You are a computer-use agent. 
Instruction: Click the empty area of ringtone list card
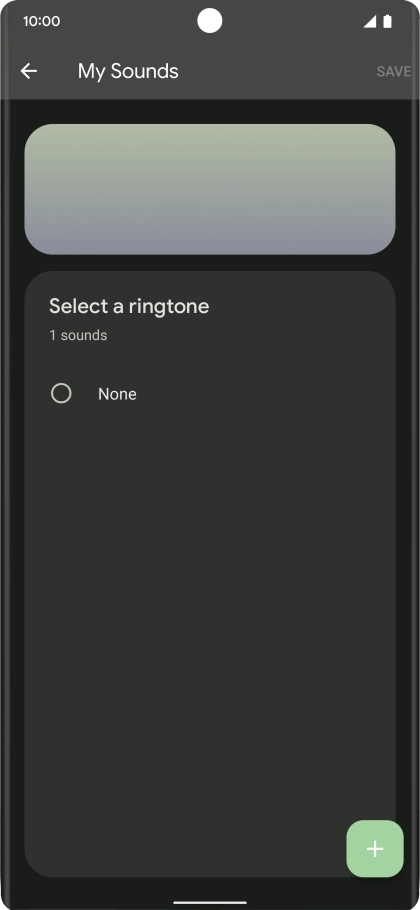210,609
